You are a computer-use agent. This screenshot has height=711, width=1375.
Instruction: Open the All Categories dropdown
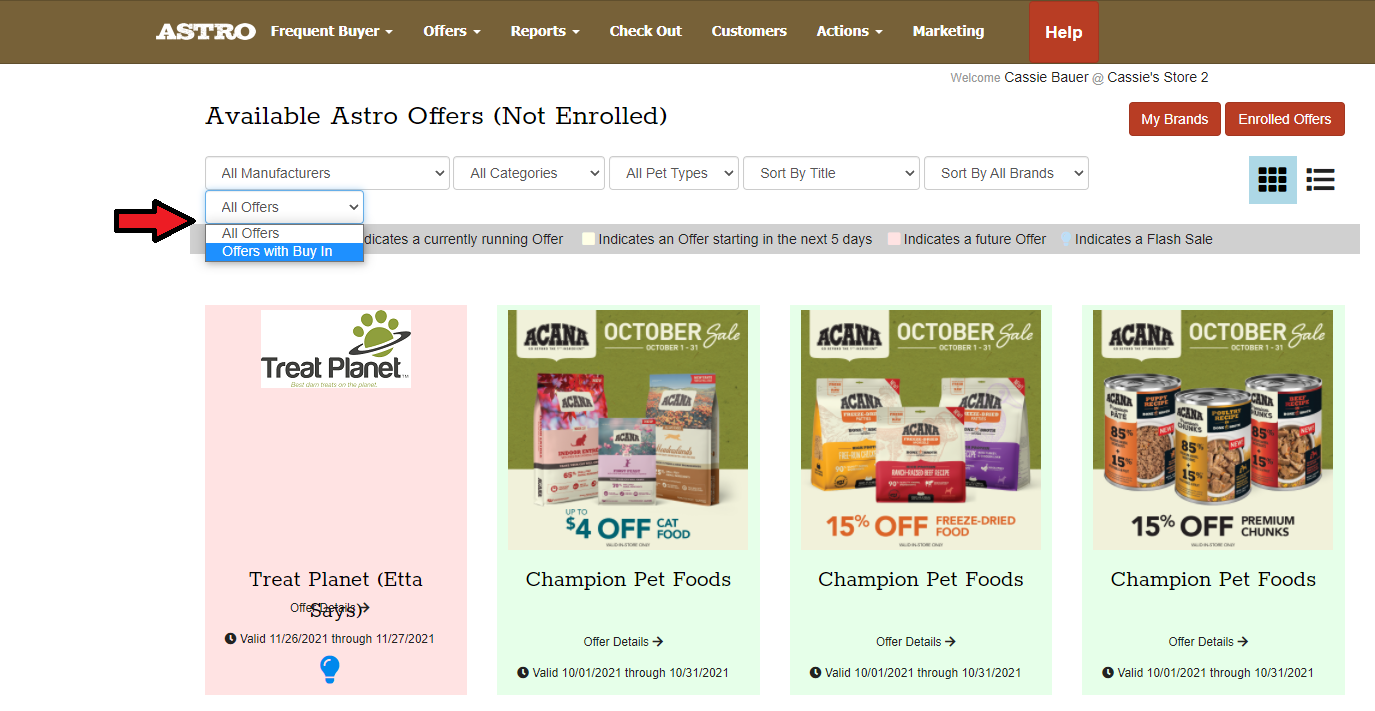(x=529, y=173)
